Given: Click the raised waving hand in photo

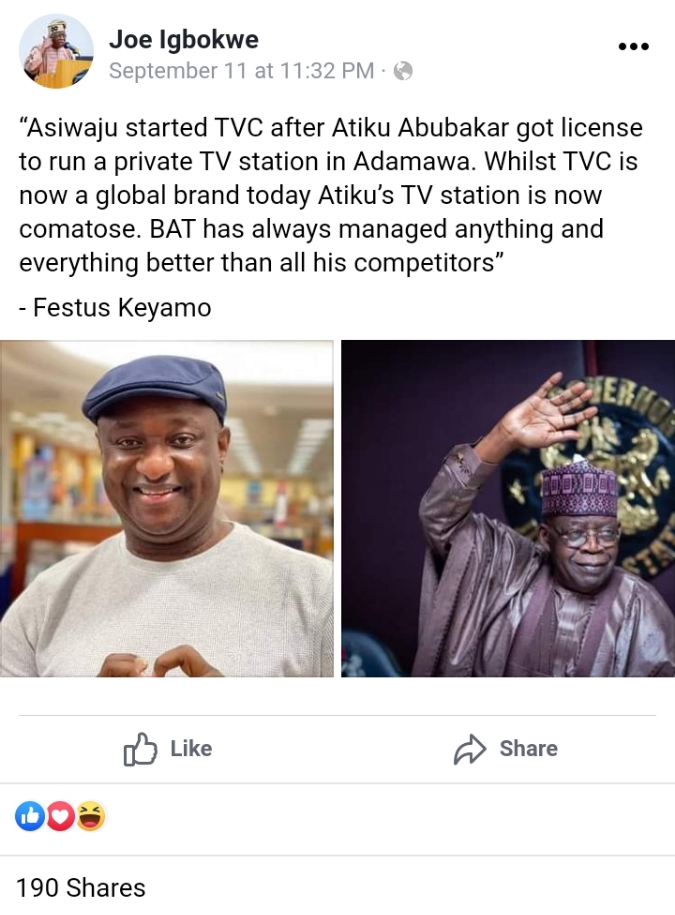Looking at the screenshot, I should tap(545, 412).
